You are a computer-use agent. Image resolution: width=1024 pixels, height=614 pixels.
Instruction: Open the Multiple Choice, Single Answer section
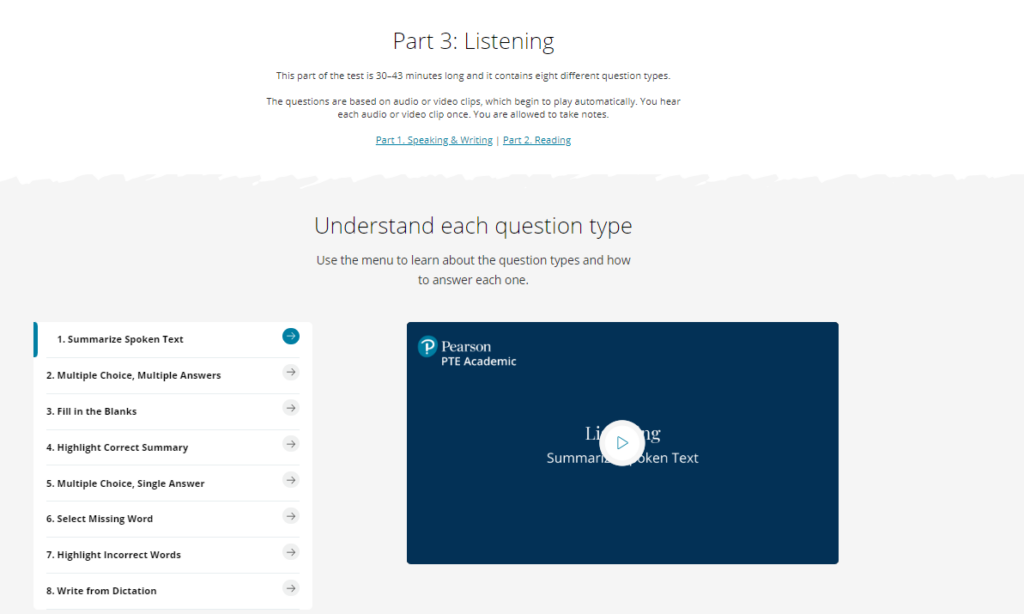127,483
